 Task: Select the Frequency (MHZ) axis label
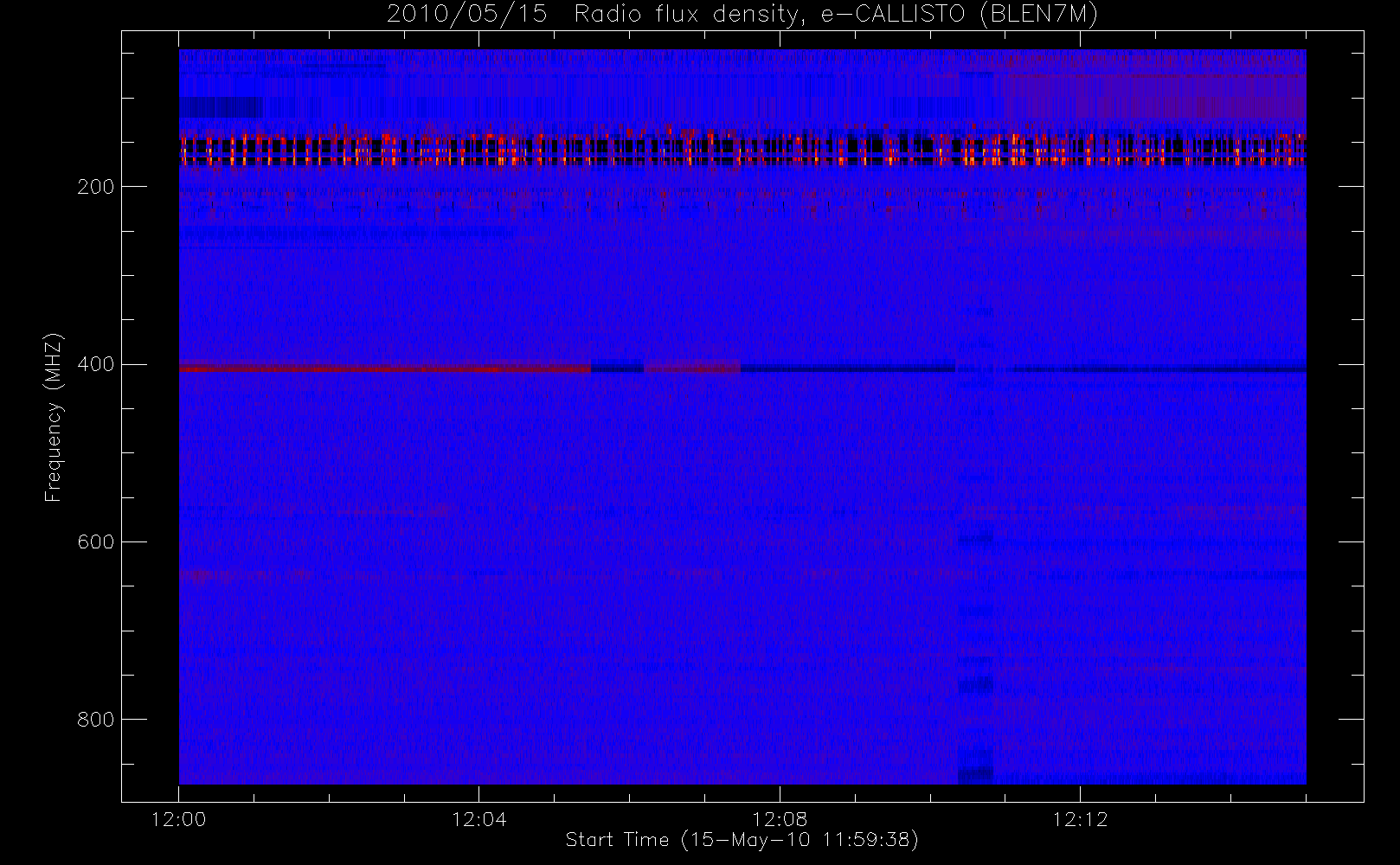click(x=54, y=417)
